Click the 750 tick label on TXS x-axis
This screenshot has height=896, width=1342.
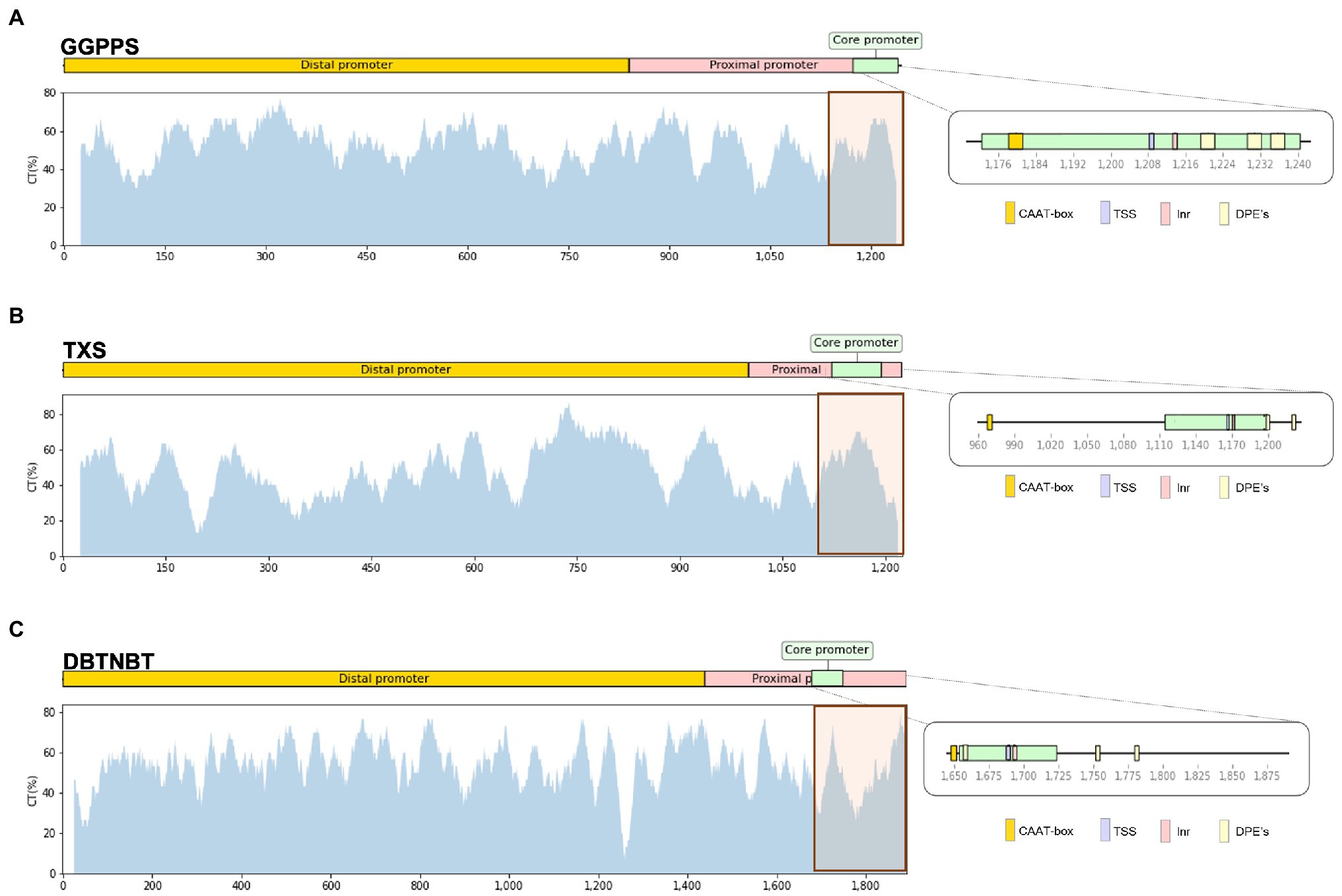coord(578,567)
